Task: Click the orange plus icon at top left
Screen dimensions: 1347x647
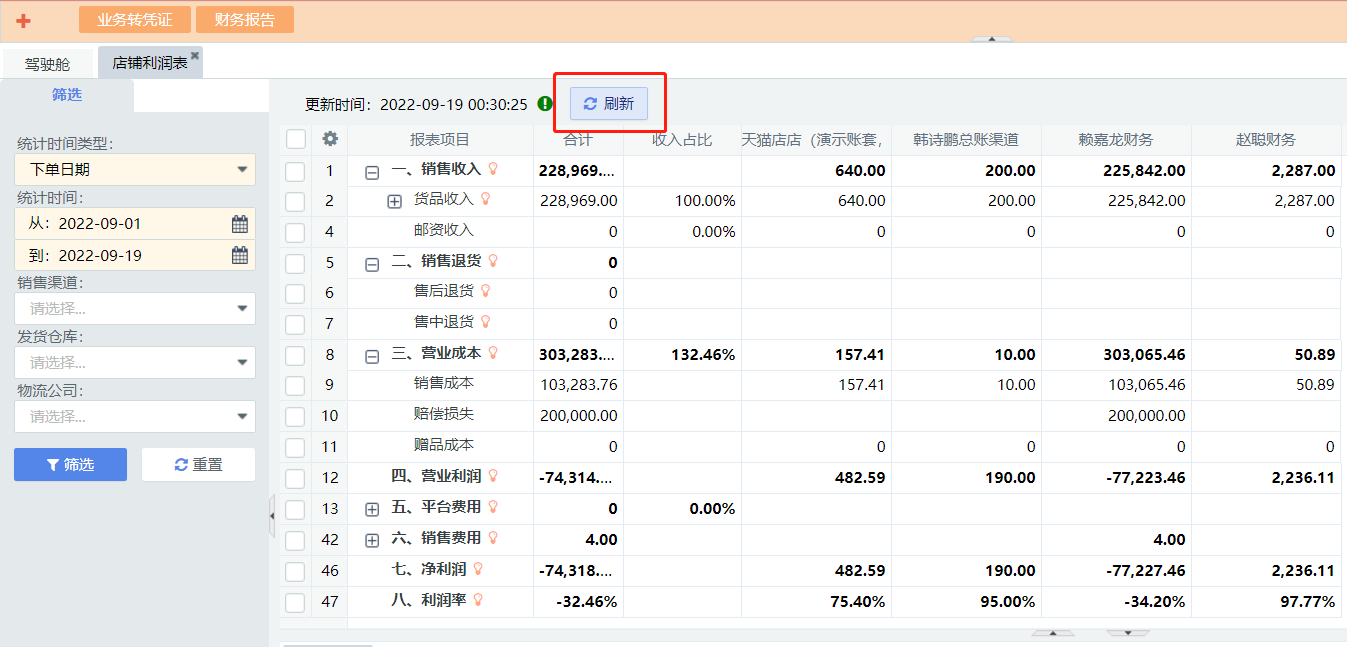Action: click(23, 20)
